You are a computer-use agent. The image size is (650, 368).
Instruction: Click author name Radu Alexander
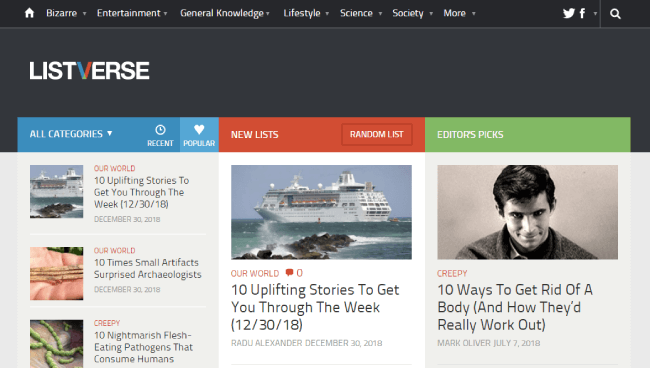(267, 343)
